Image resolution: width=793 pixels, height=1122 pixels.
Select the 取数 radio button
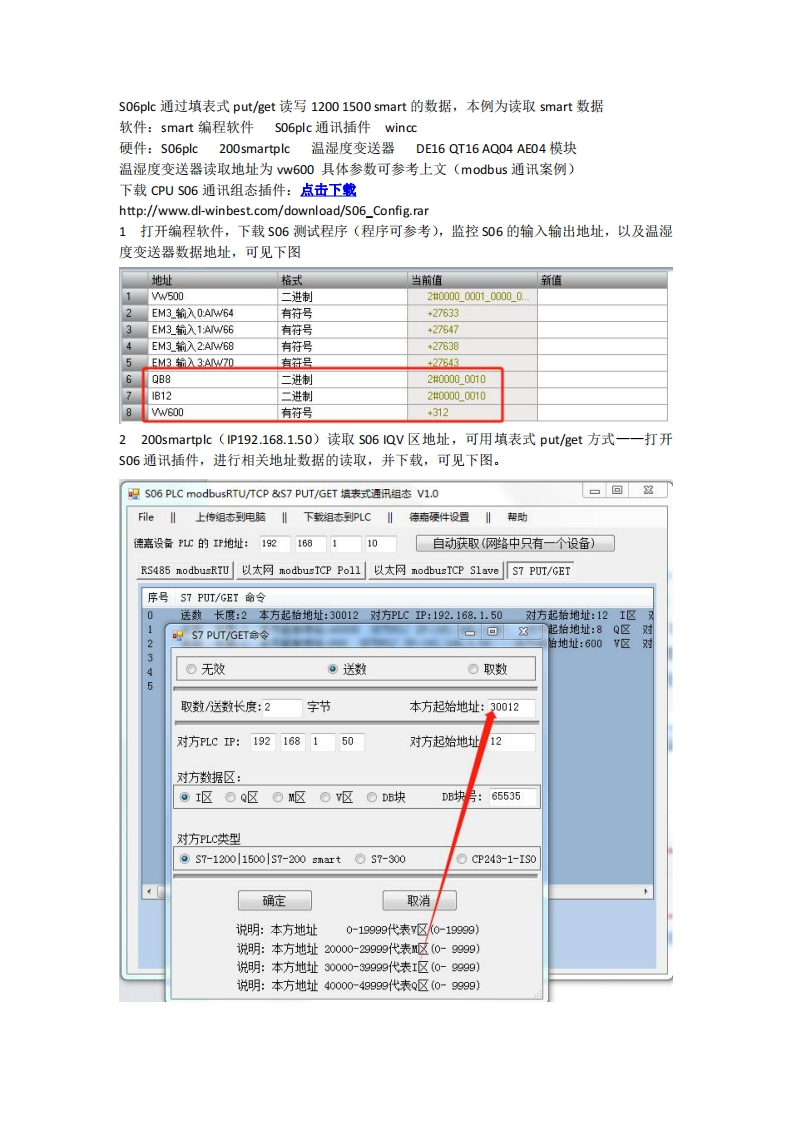coord(487,669)
